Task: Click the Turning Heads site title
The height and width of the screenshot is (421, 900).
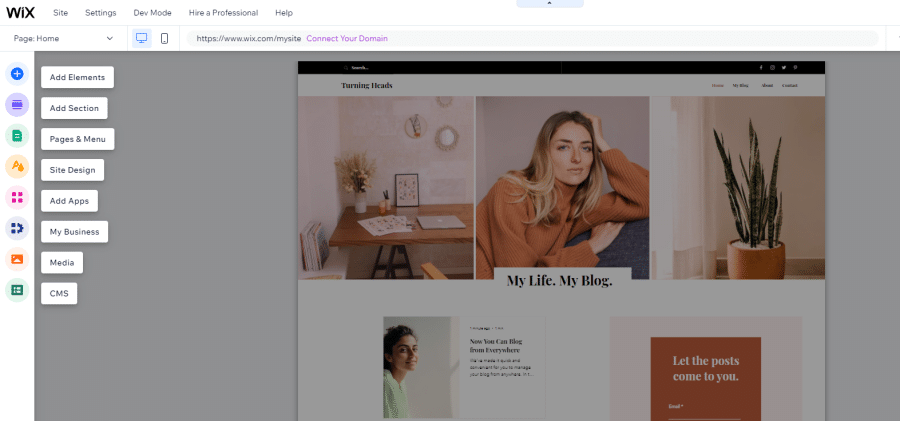Action: (x=367, y=86)
